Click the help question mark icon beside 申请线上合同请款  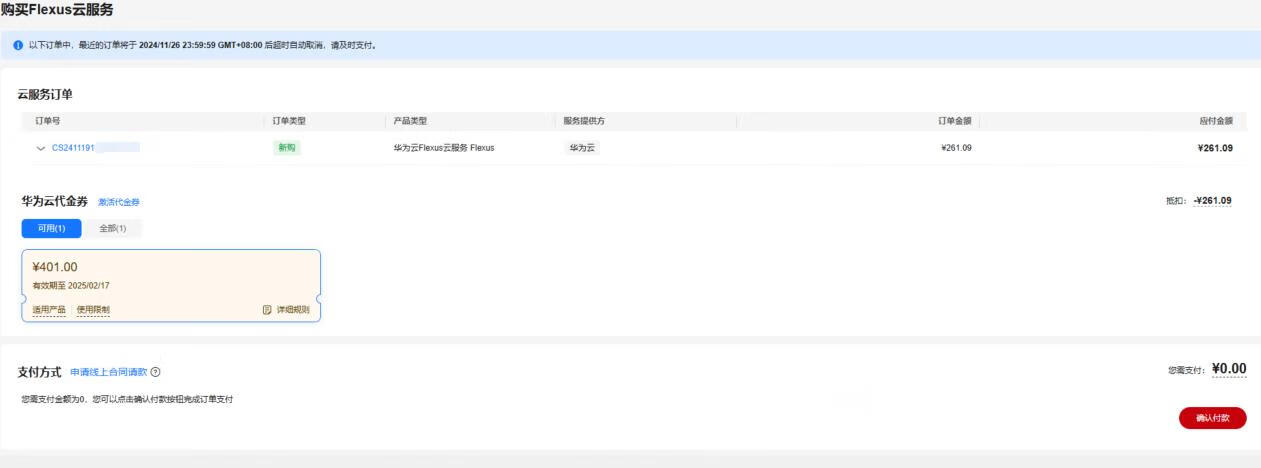point(155,372)
